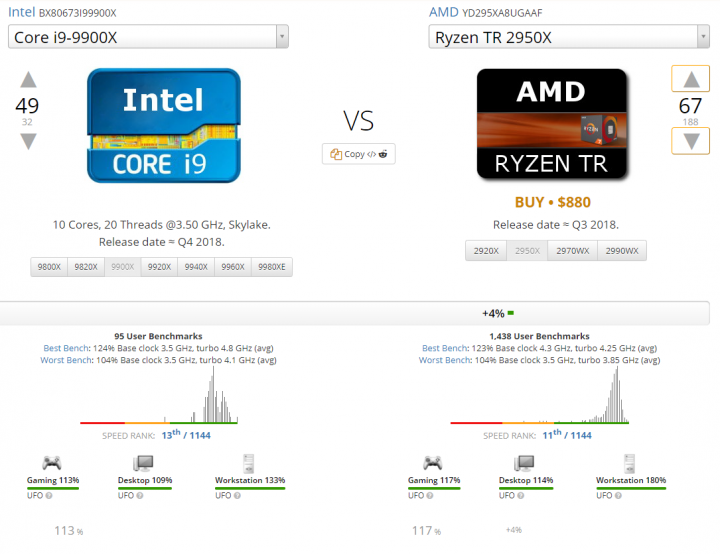Click the AMD part number YD295XA8UGAAF
This screenshot has width=720, height=554.
(502, 13)
